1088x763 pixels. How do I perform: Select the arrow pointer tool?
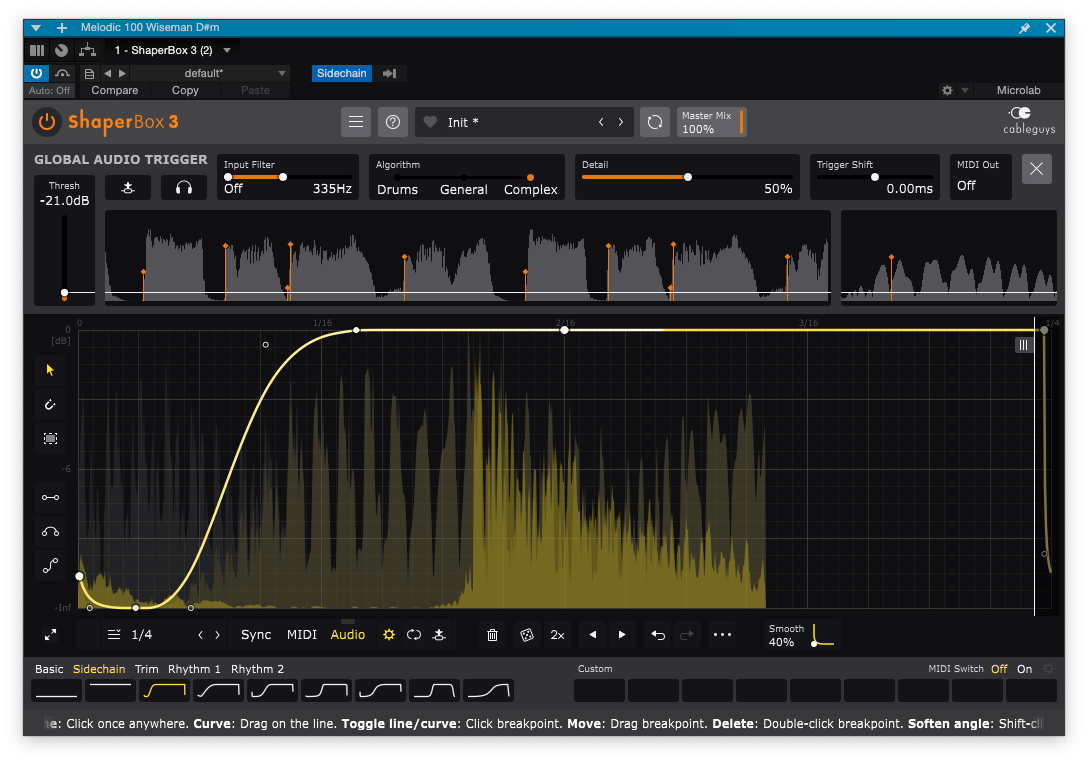(x=50, y=370)
